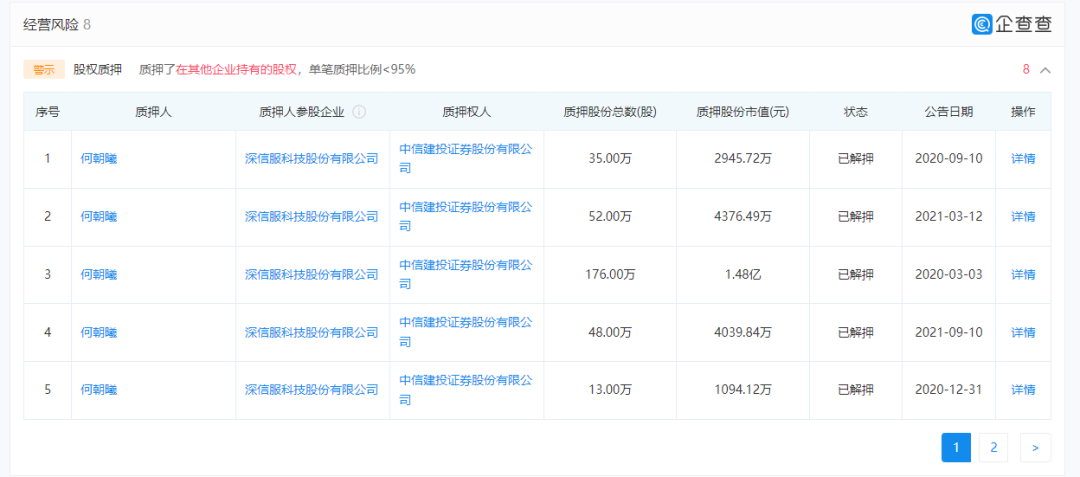Click the date 2021-03-12

[x=948, y=216]
